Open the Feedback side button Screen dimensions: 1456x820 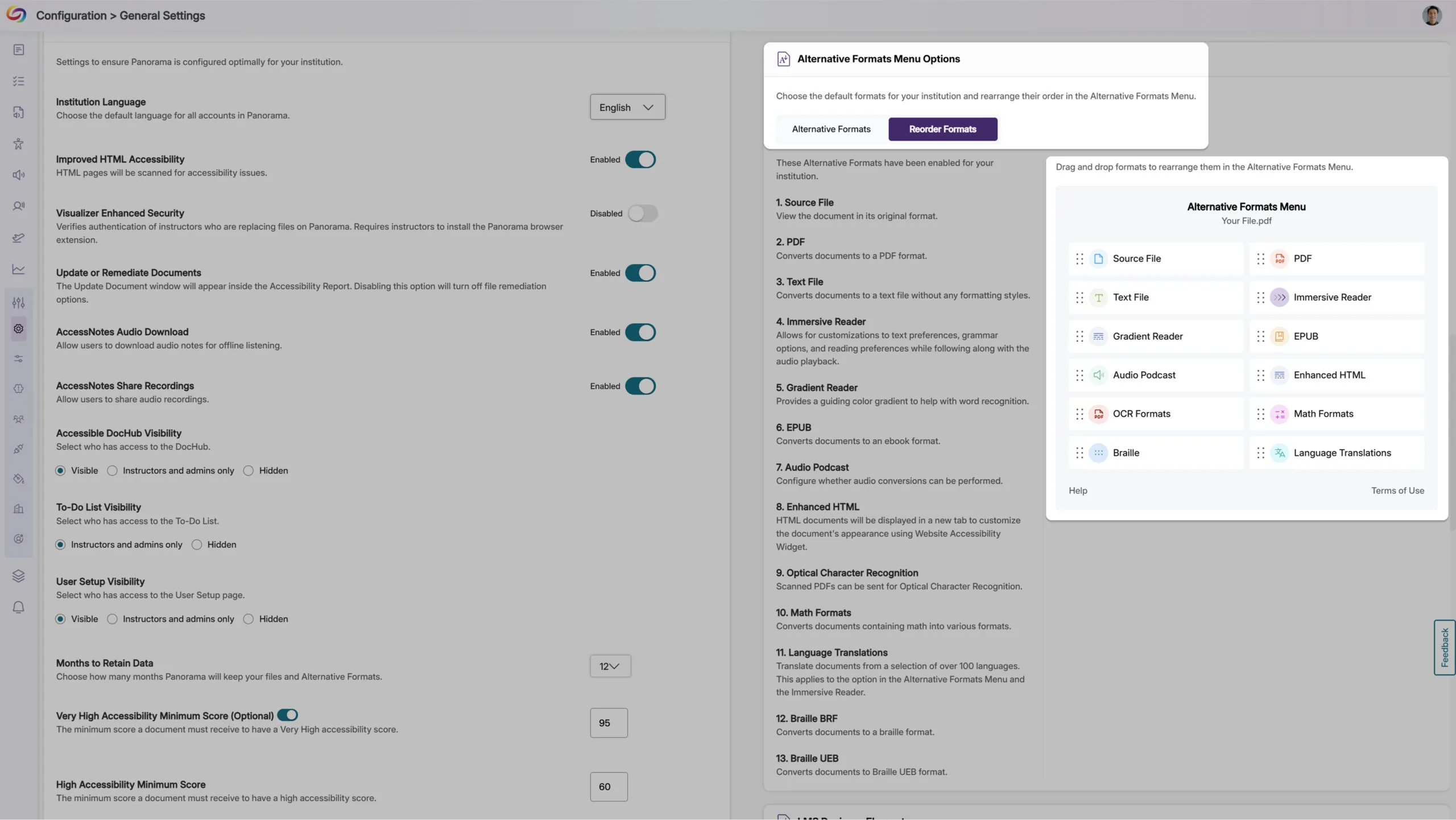click(x=1444, y=648)
